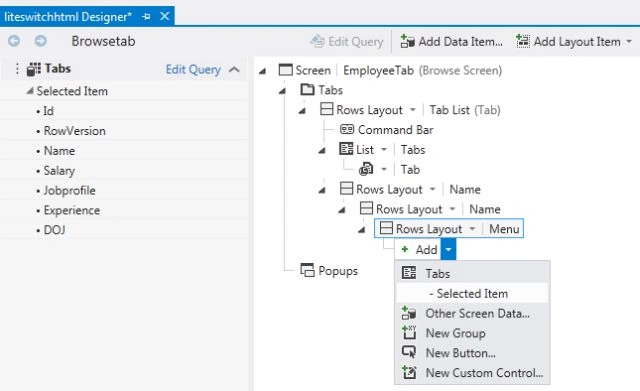
Task: Open Rows Layout dropdown for Menu
Action: [x=472, y=229]
